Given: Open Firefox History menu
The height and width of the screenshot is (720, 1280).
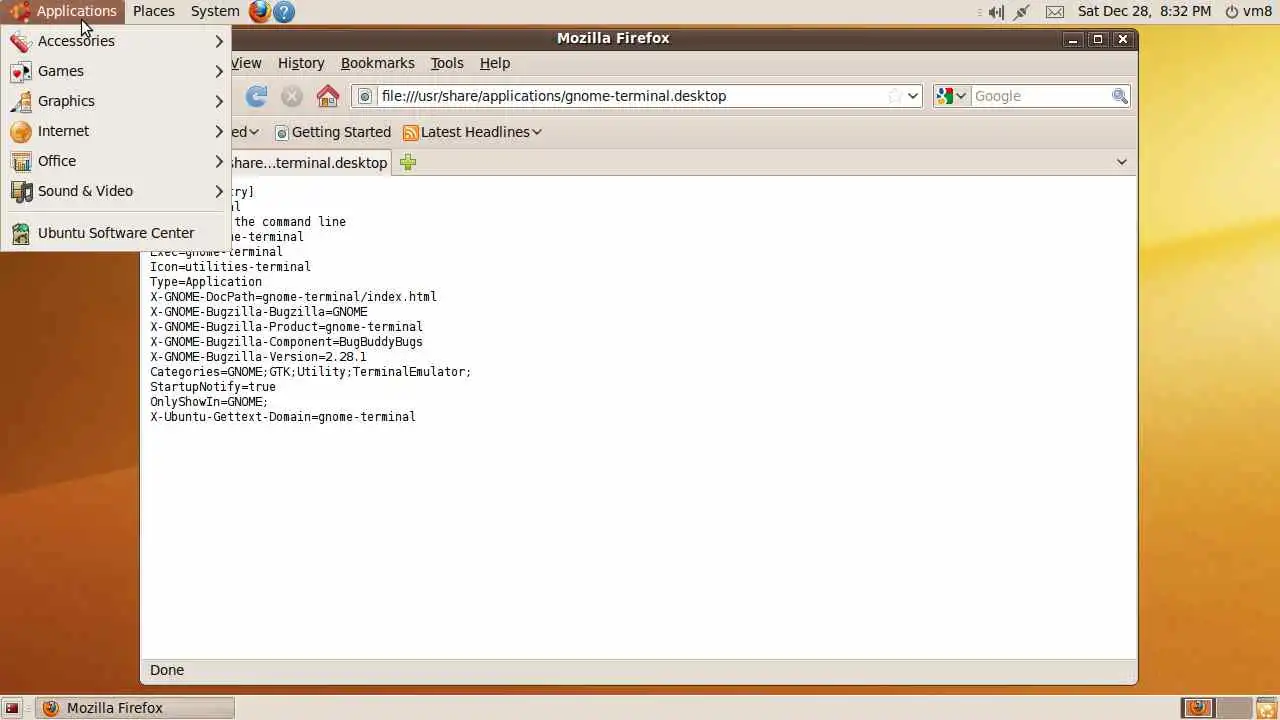Looking at the screenshot, I should 301,63.
